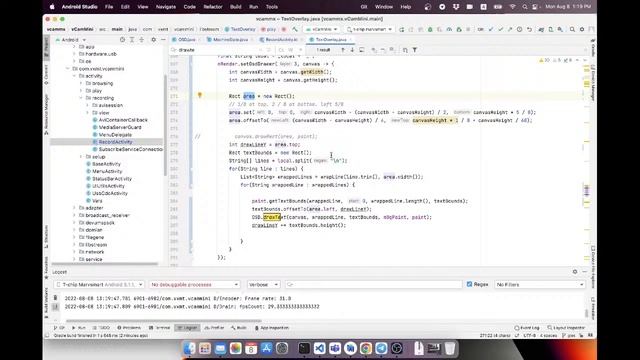Click the build hammer icon in toolbar
The height and width of the screenshot is (360, 640).
tap(295, 29)
